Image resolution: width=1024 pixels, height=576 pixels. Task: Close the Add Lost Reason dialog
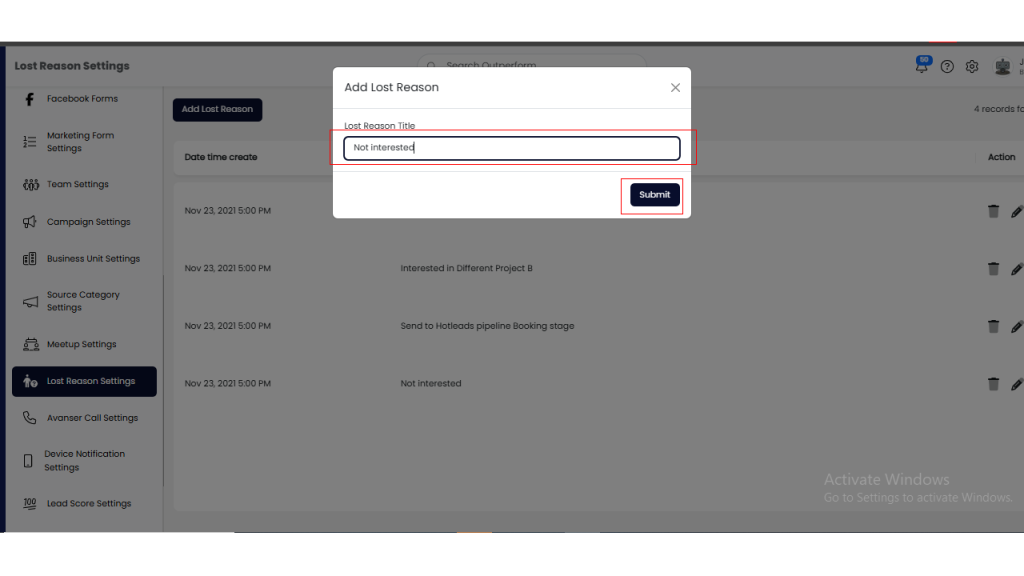click(675, 88)
